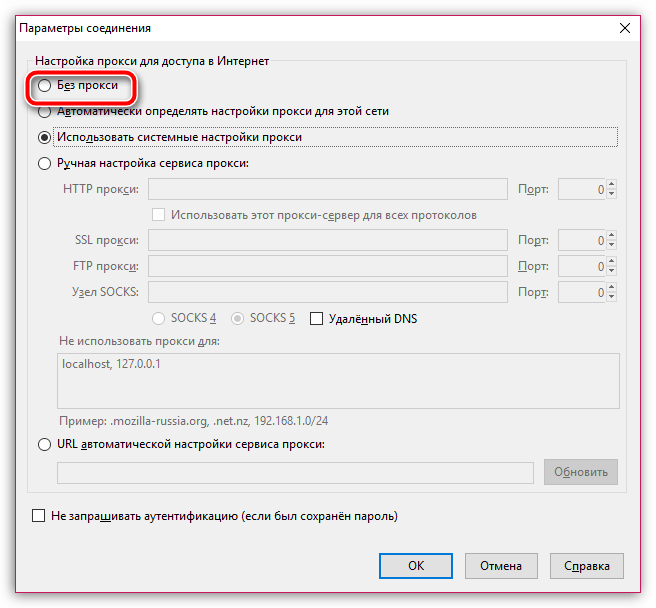Screen dimensions: 656x608
Task: Check "Использовать этот прокси-сервер для всех протоколов"
Action: (x=158, y=215)
